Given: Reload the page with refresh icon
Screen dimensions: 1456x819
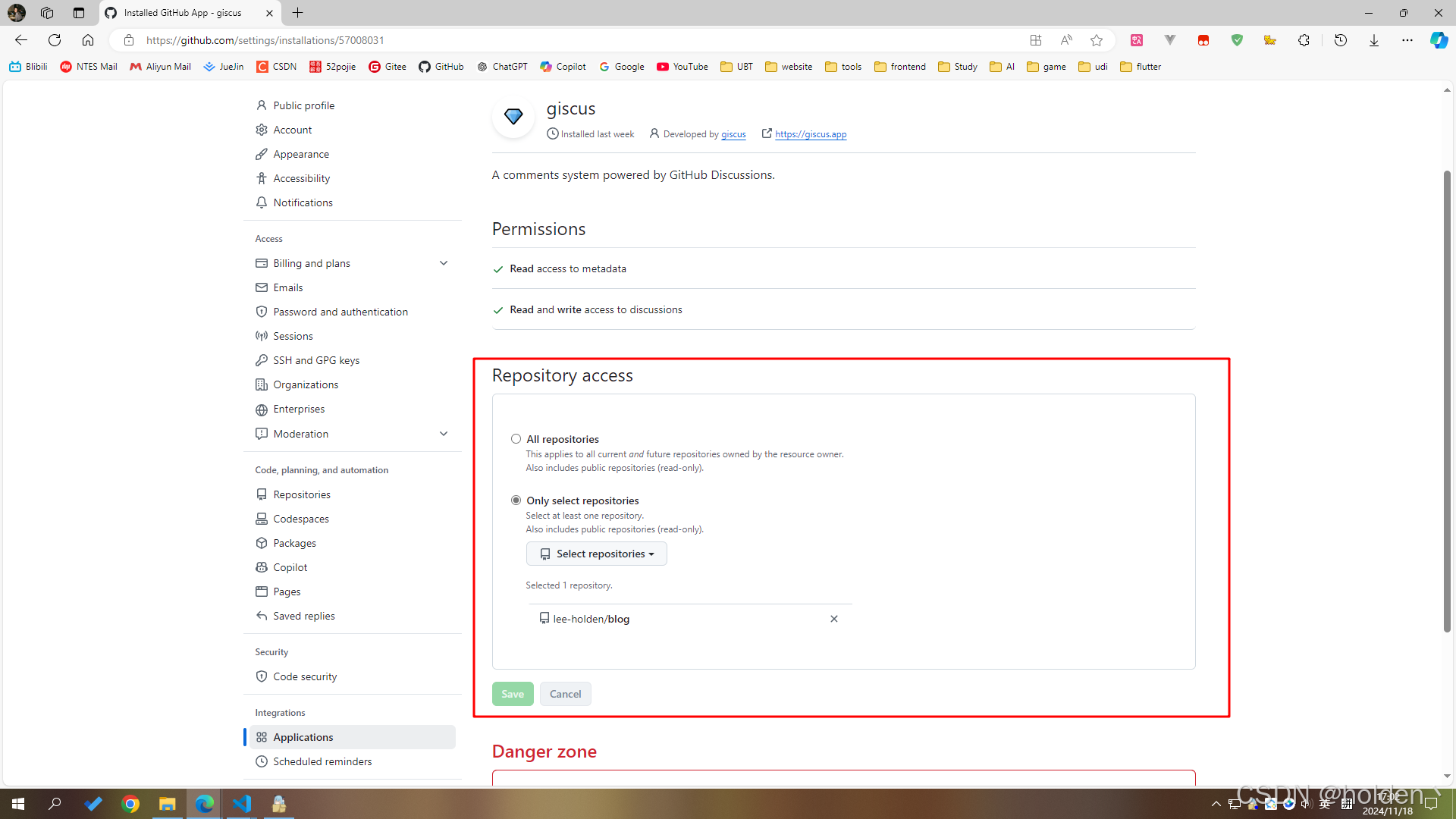Looking at the screenshot, I should point(55,40).
